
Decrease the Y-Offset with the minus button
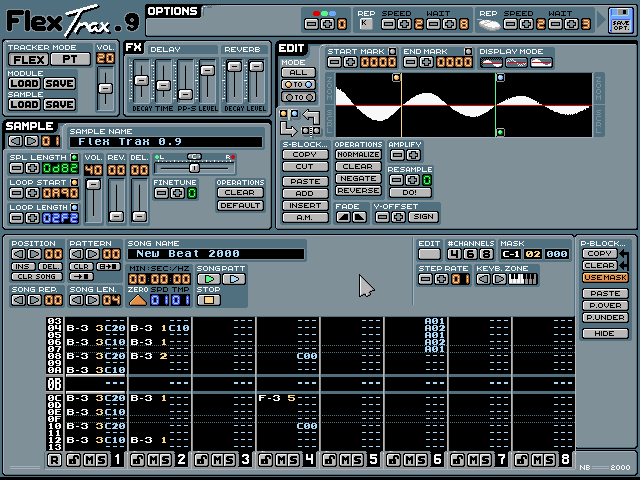[x=382, y=217]
